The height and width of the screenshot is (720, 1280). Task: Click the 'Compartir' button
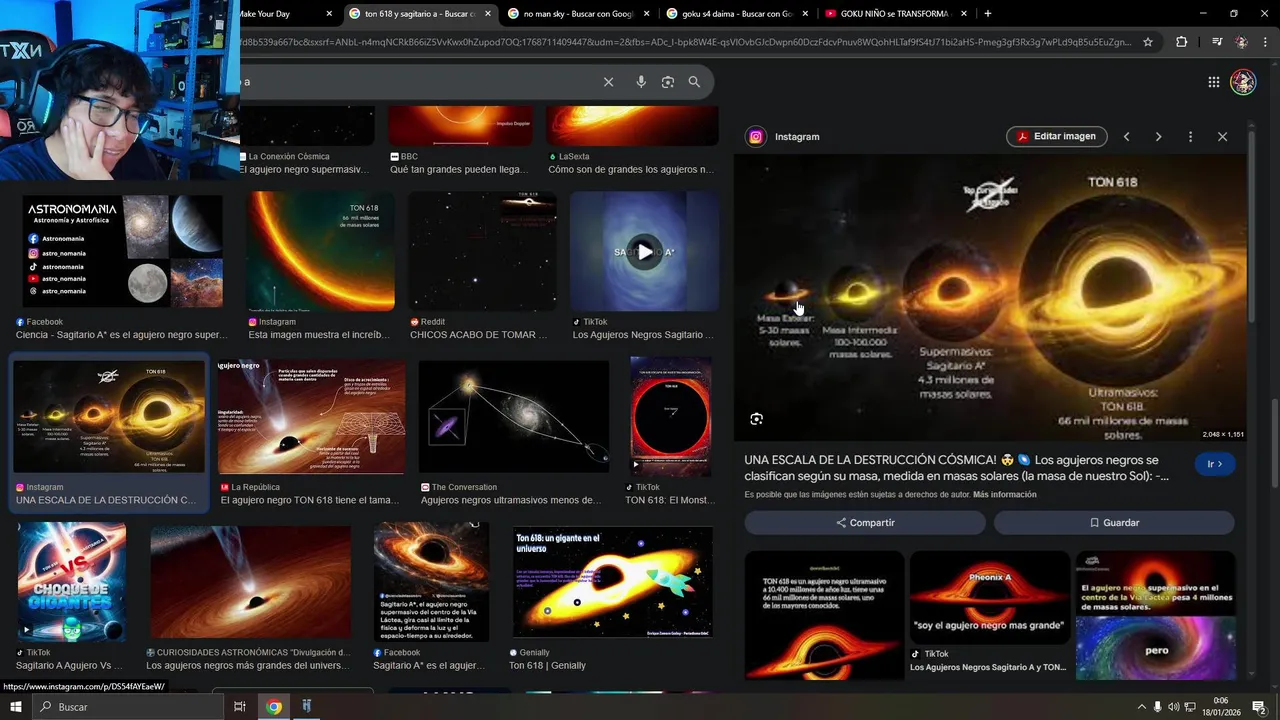click(865, 523)
